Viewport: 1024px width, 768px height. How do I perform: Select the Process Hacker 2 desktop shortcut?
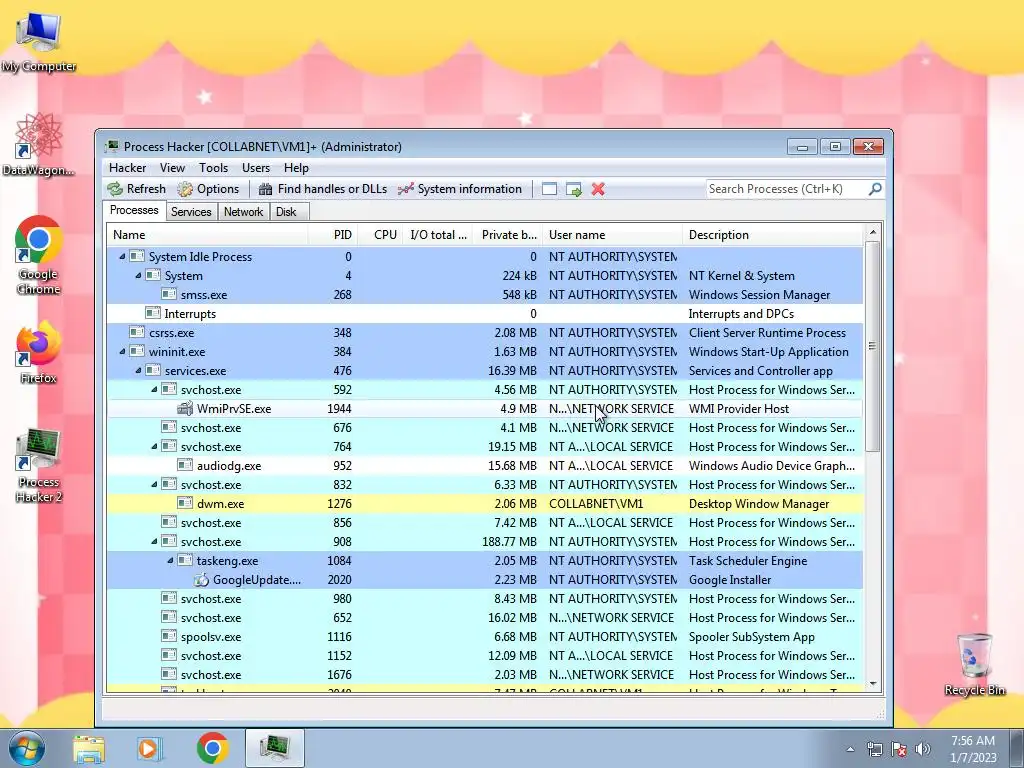coord(39,465)
